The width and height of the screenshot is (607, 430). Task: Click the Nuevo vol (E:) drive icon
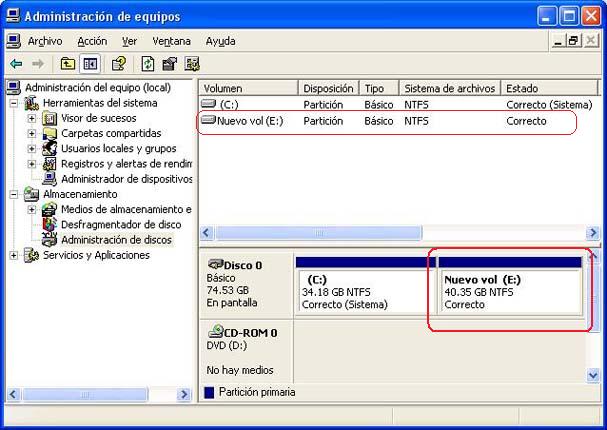(208, 120)
